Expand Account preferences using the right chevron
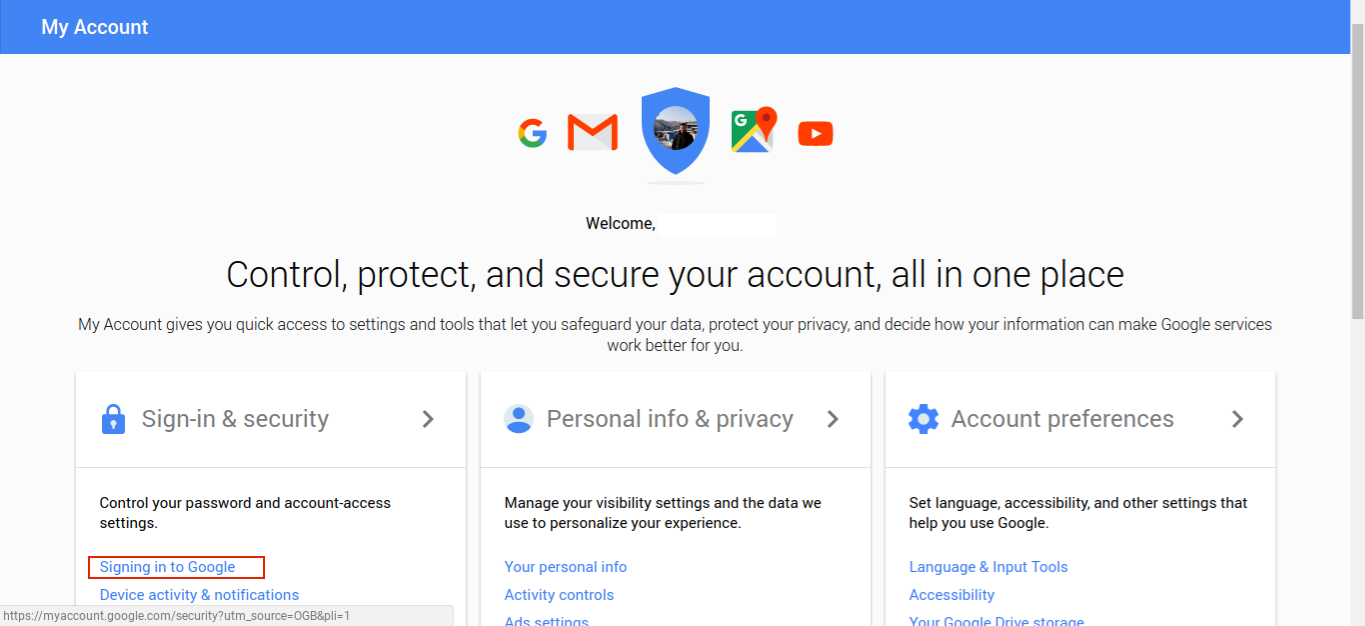This screenshot has width=1365, height=626. [x=1238, y=419]
